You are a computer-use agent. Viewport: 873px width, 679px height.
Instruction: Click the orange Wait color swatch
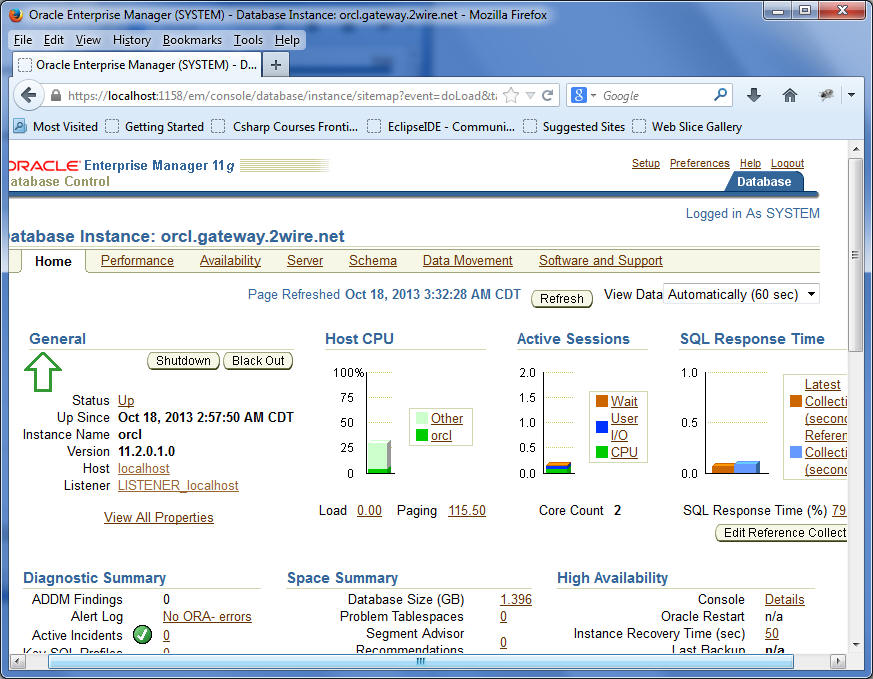(601, 401)
